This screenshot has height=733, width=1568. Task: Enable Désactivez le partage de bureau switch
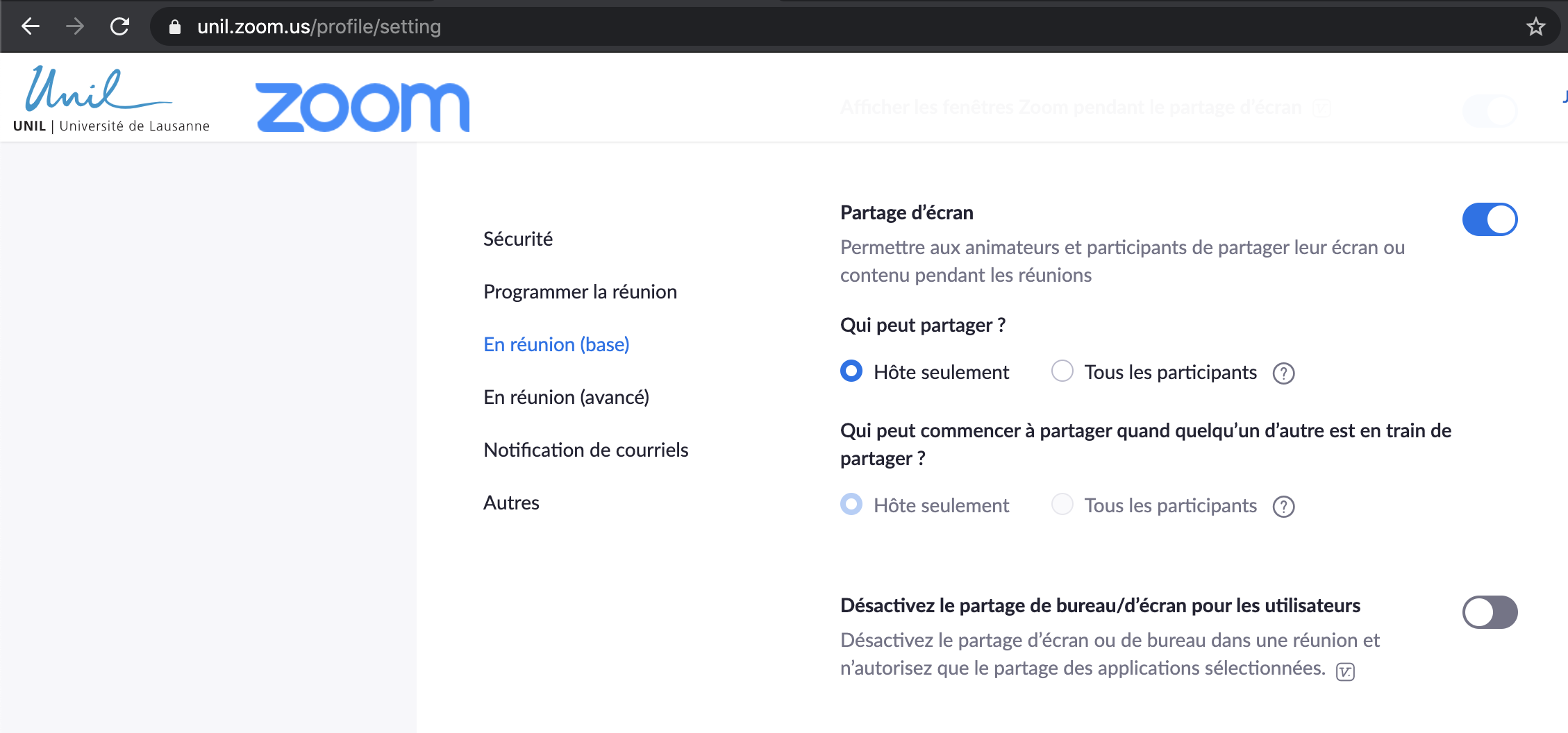pos(1490,612)
